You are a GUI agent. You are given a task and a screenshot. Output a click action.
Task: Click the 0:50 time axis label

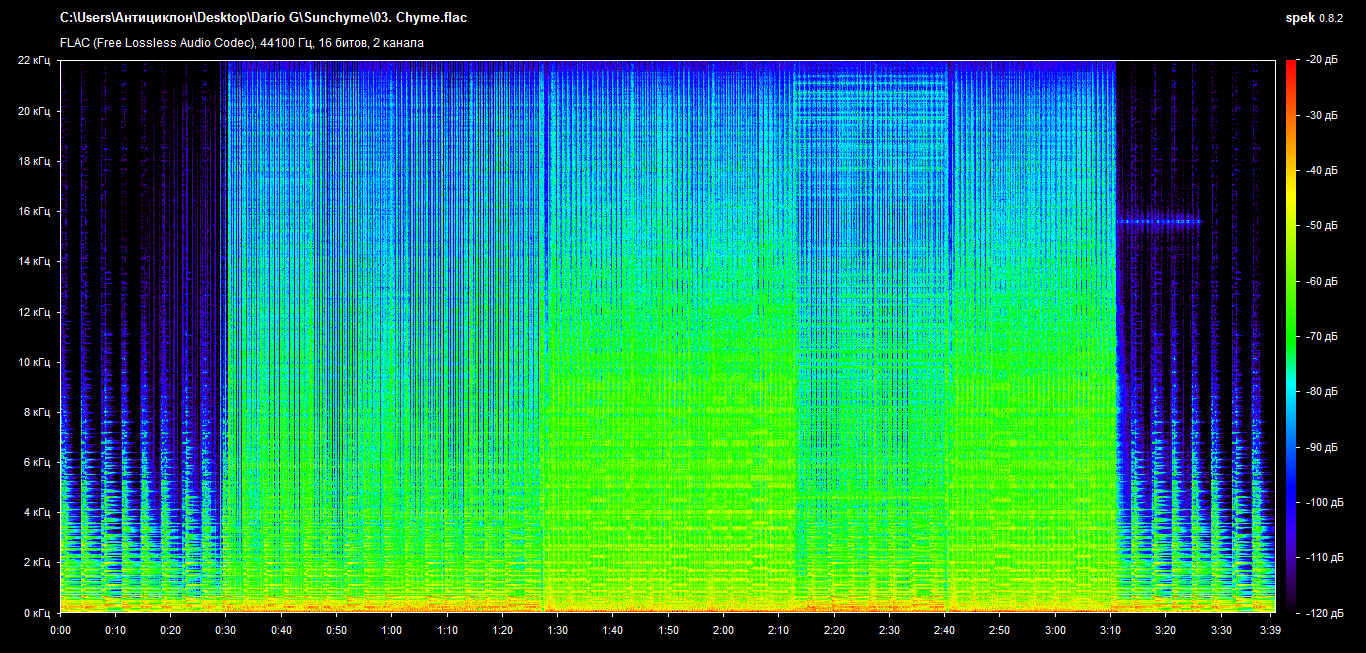point(337,631)
